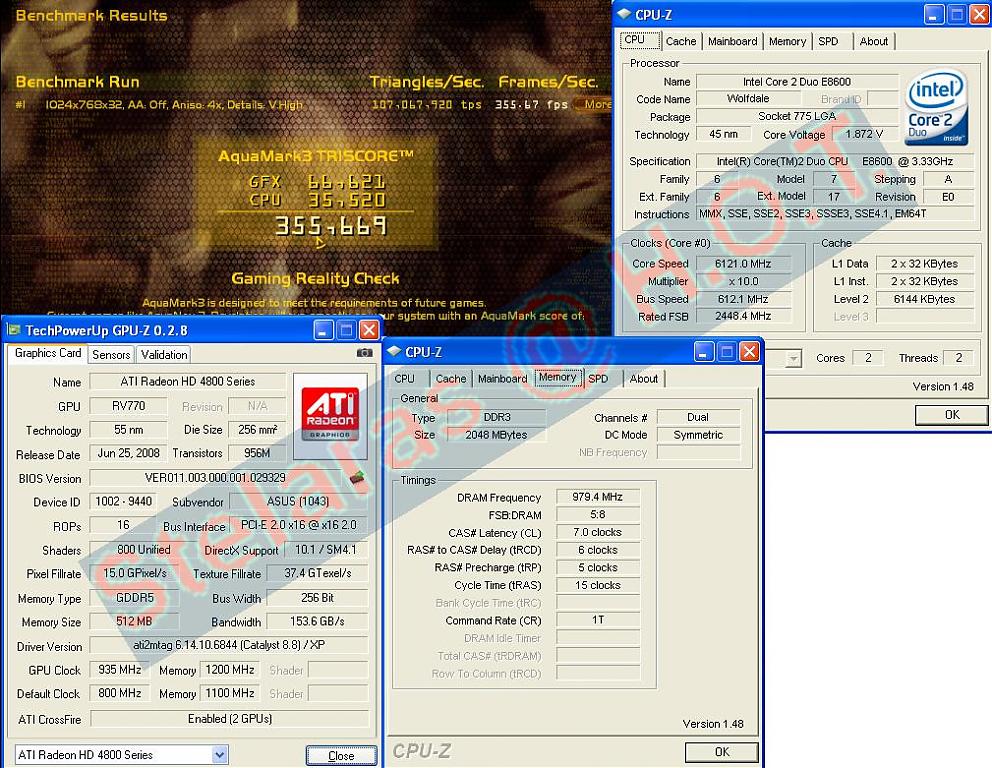Click the GPU-Z title bar application icon

click(13, 330)
